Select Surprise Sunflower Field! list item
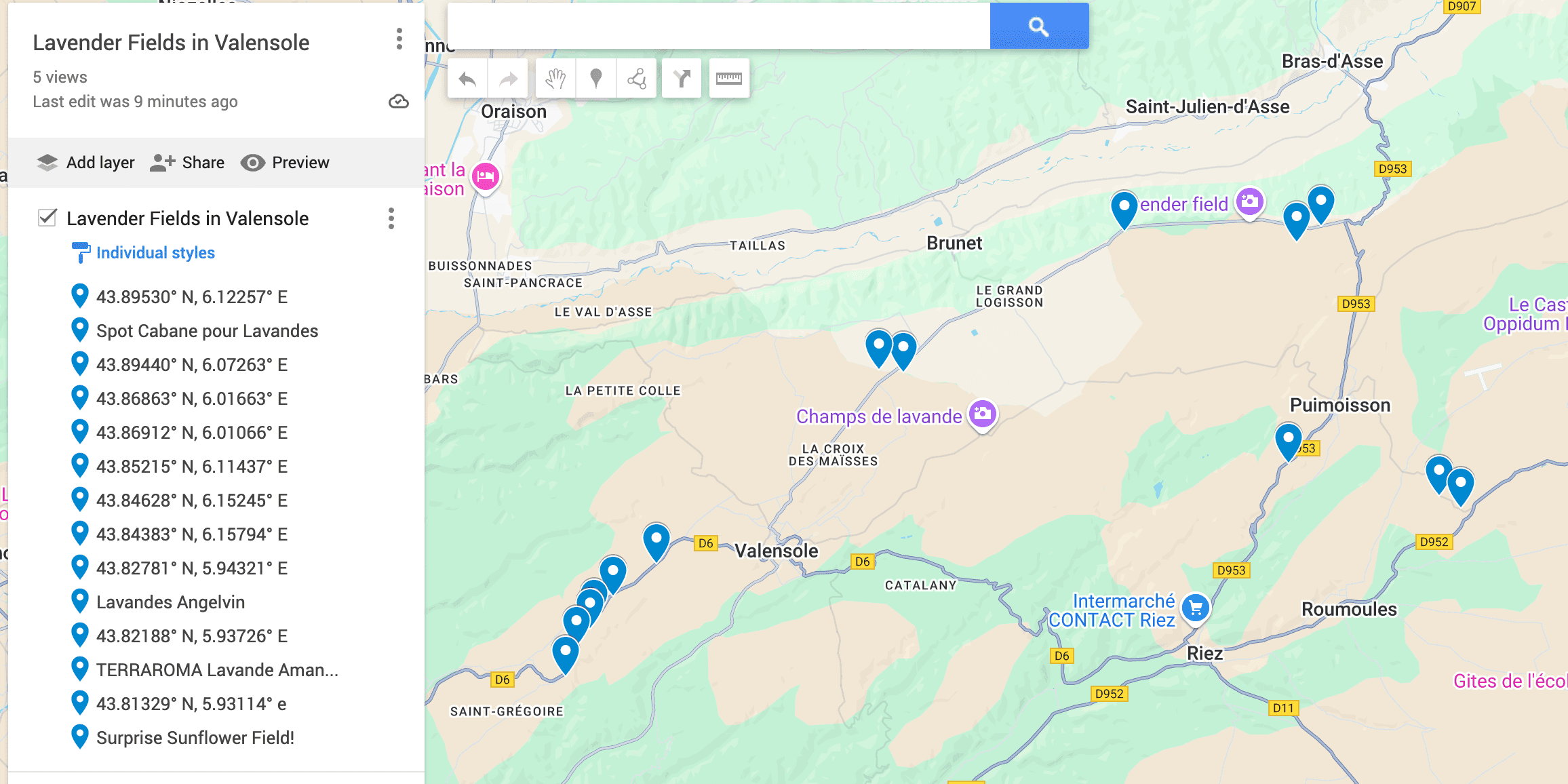This screenshot has height=784, width=1568. click(195, 738)
